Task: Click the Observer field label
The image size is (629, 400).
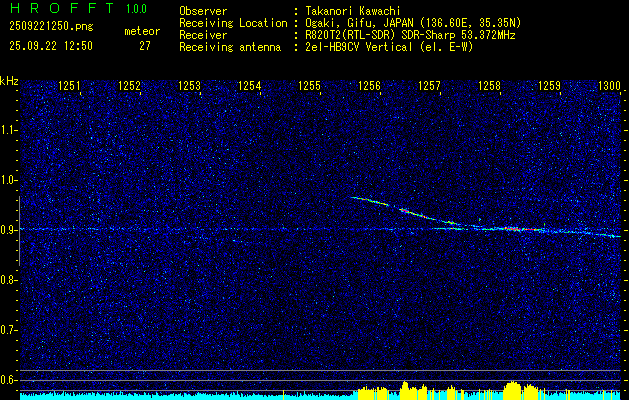Action: pyautogui.click(x=203, y=11)
